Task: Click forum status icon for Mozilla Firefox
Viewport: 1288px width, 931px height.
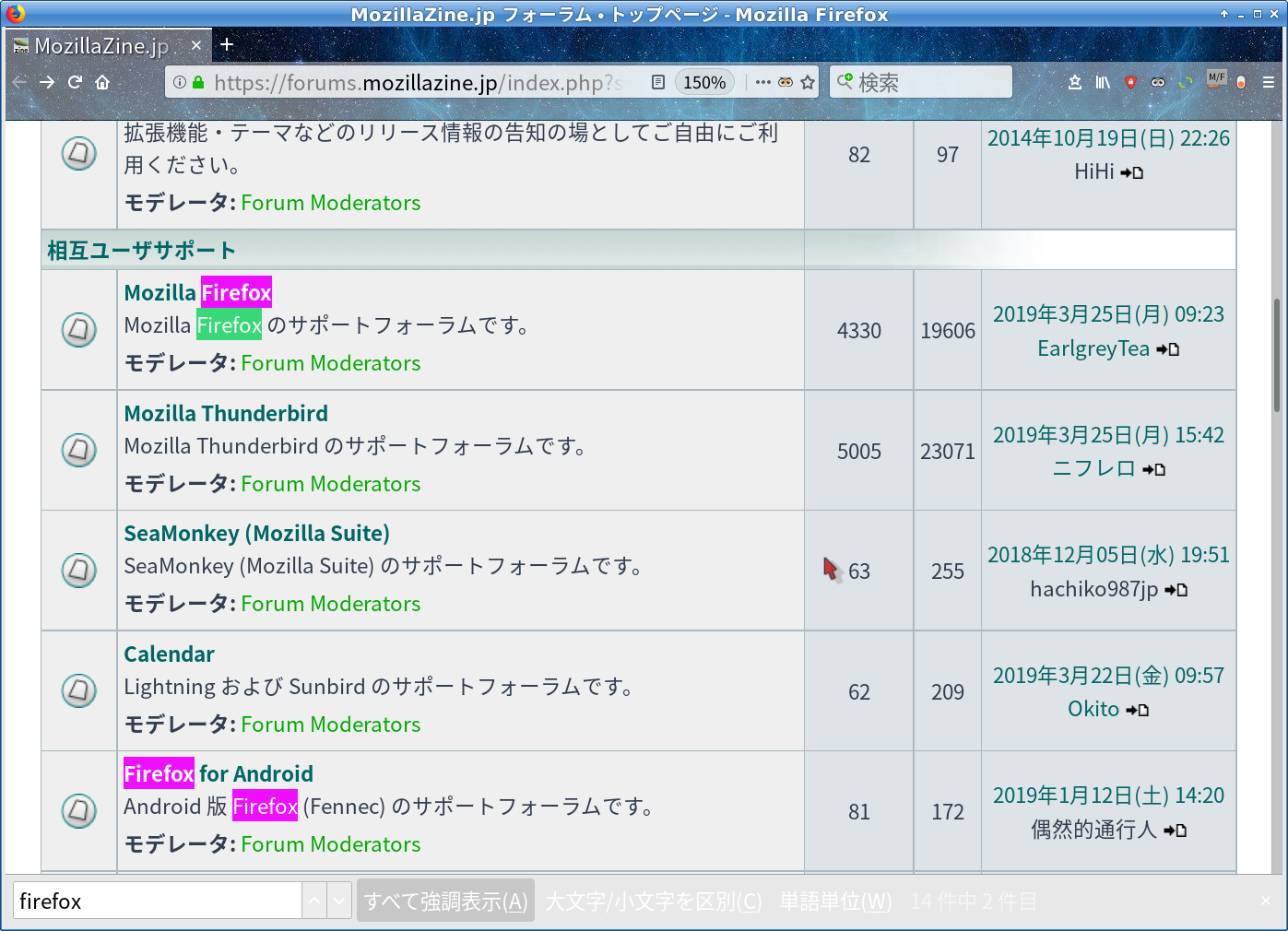Action: [79, 329]
